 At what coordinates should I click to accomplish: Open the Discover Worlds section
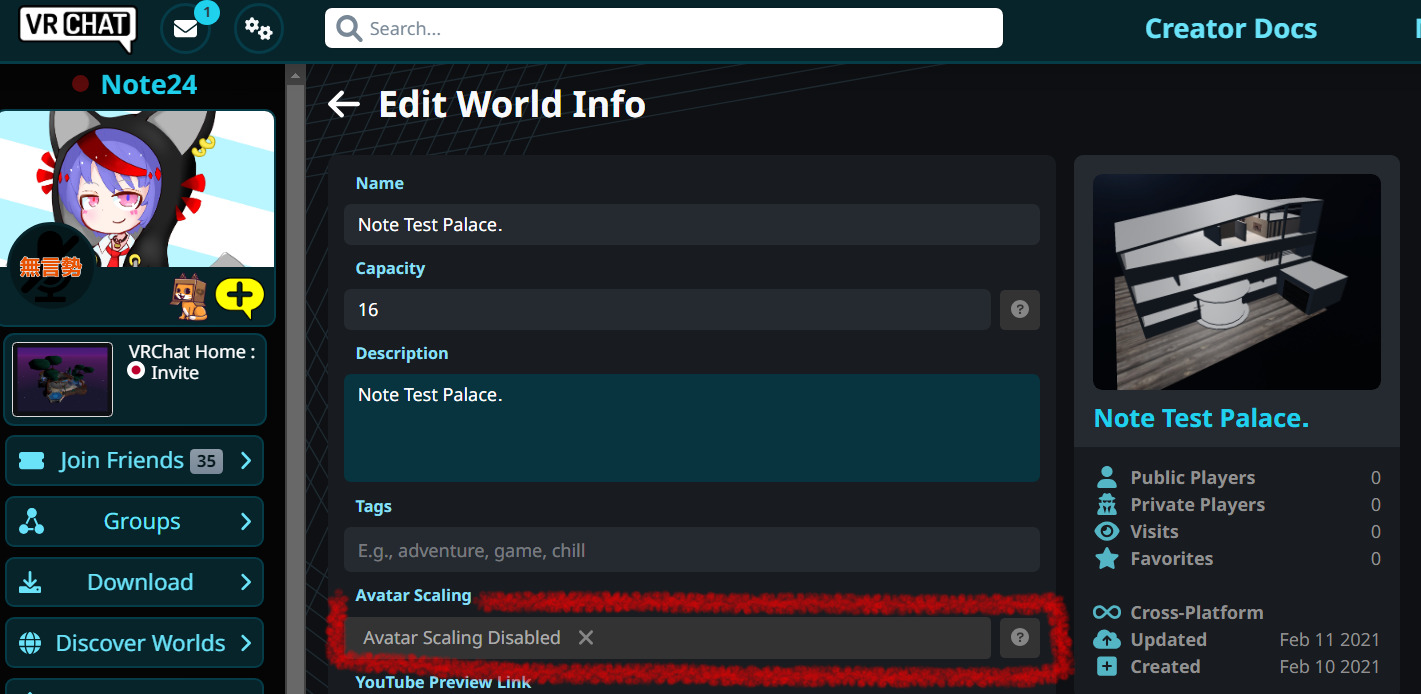134,644
